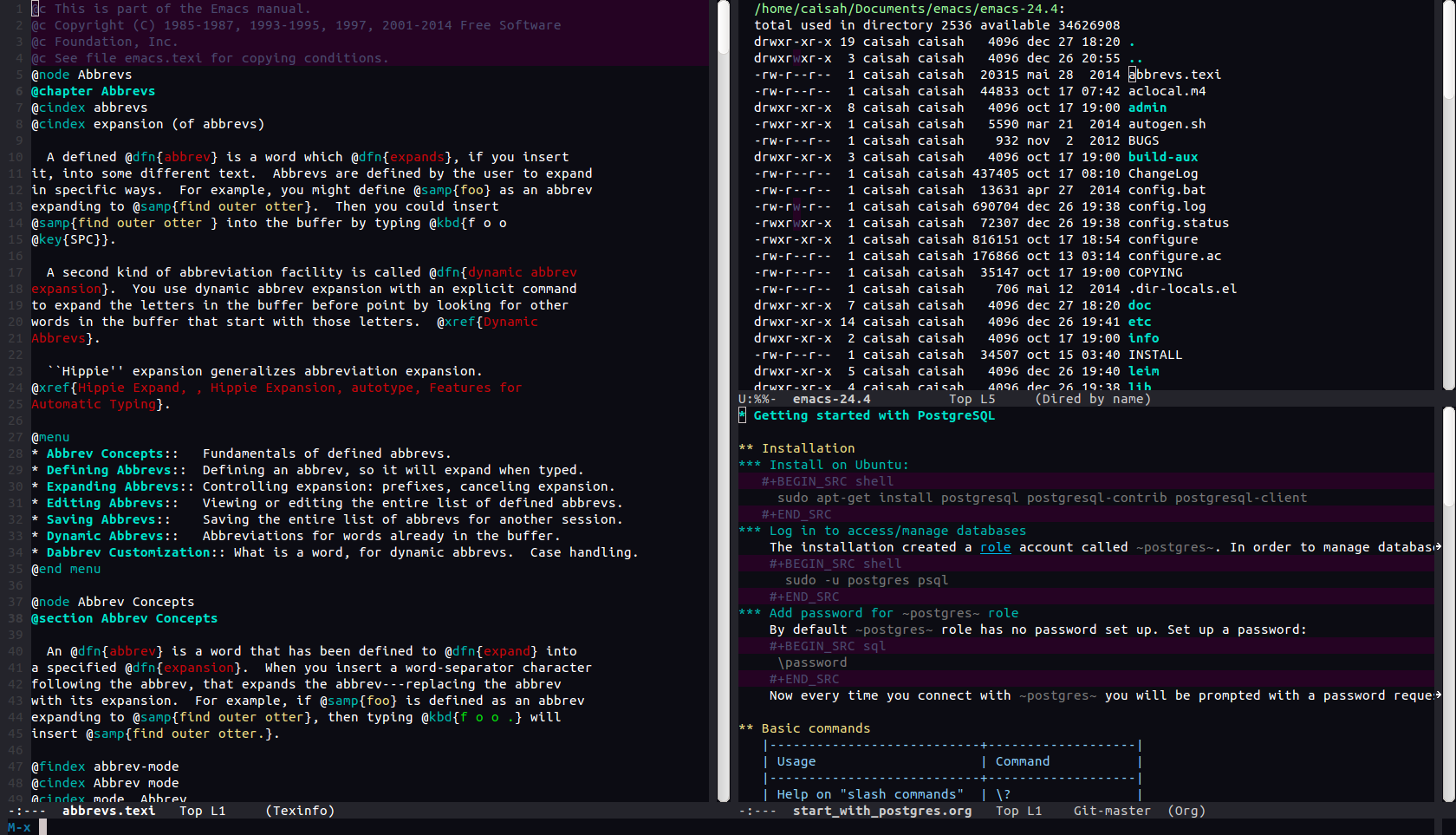The height and width of the screenshot is (835, 1456).
Task: Click the (Org) mode indicator
Action: coord(1186,811)
